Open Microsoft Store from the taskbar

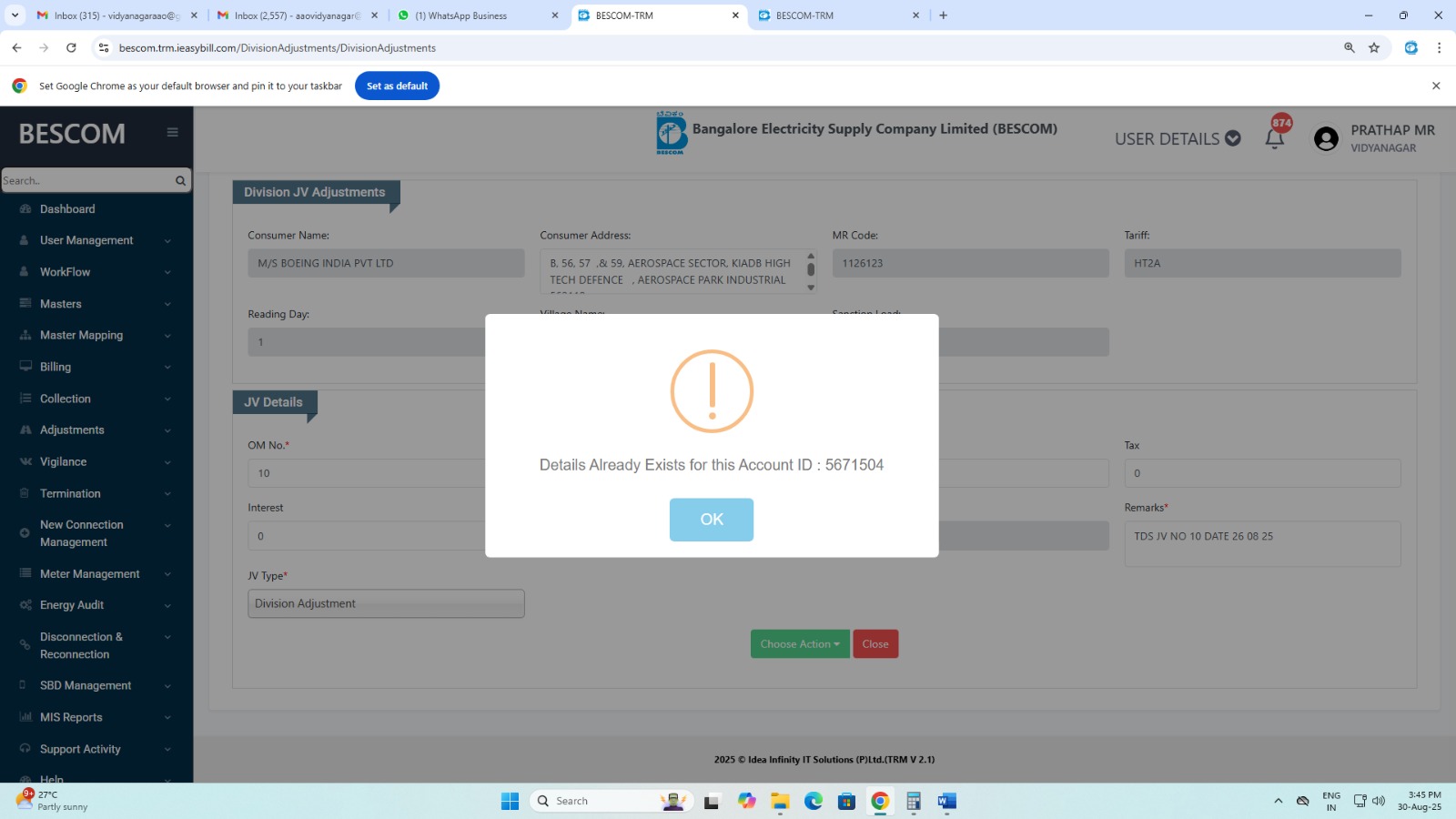[846, 801]
